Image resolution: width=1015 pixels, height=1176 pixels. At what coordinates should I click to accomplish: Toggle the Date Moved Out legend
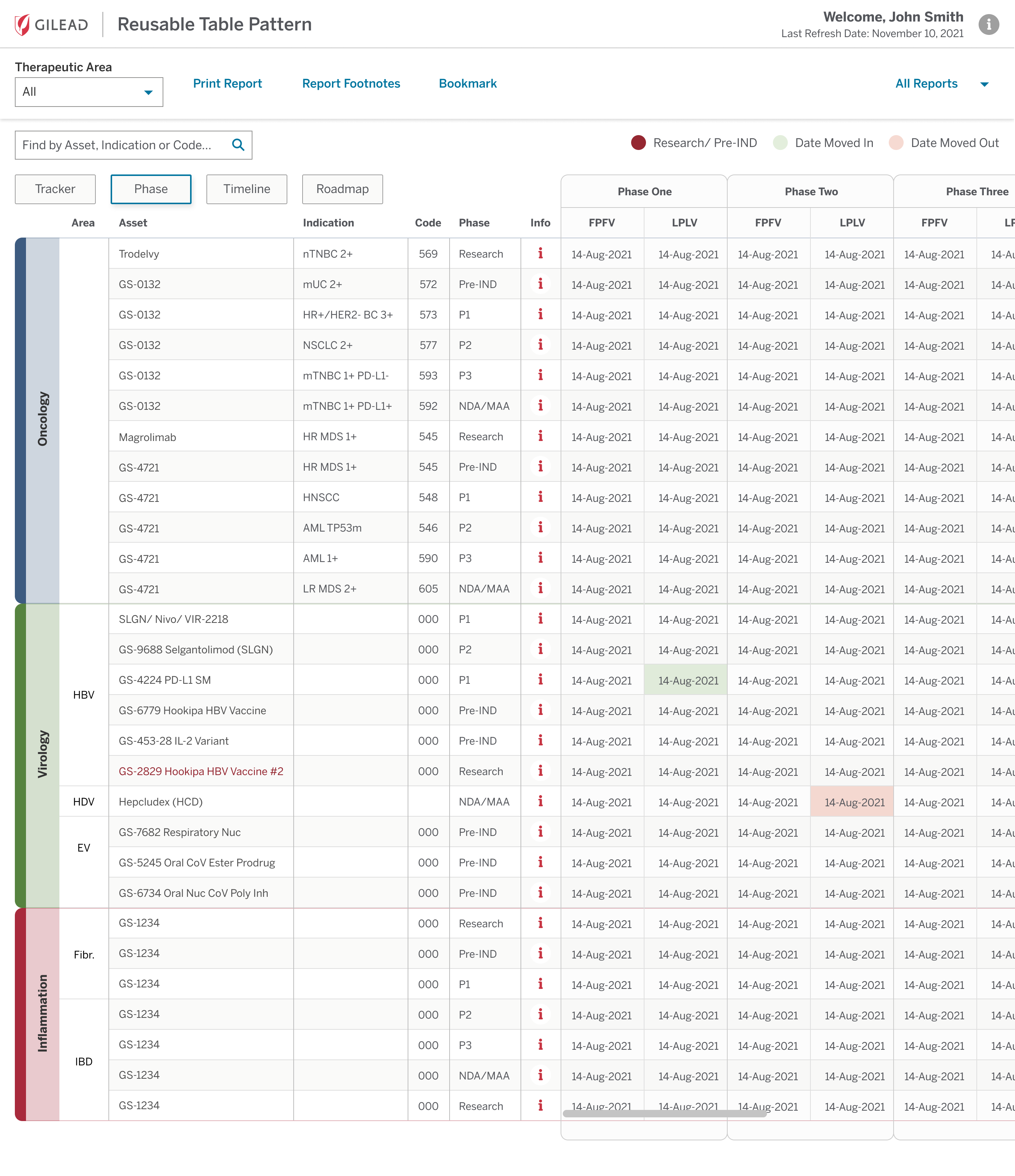click(x=896, y=143)
